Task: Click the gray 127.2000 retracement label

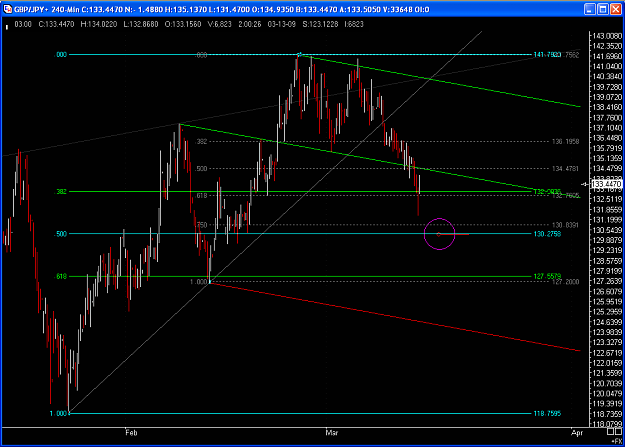Action: [x=566, y=282]
